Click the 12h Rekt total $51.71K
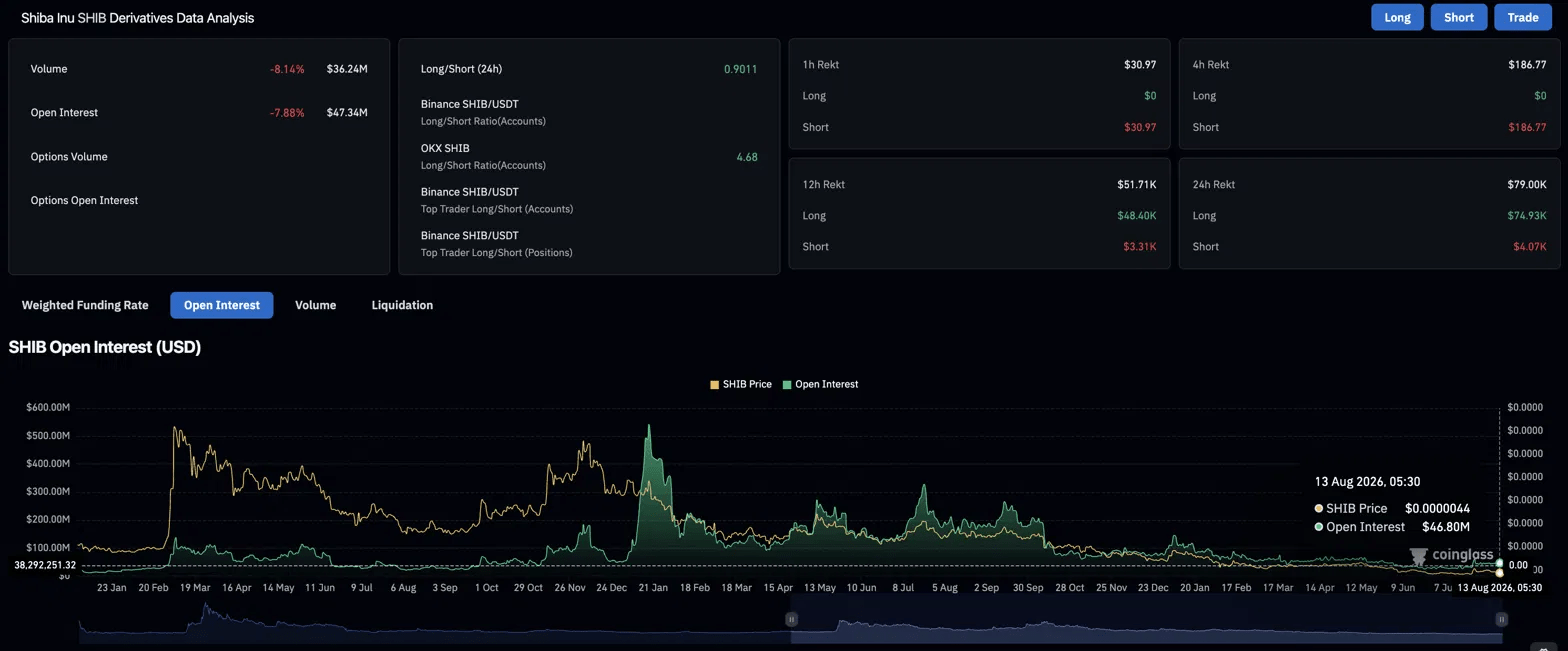Screen dimensions: 1568x651 tap(1137, 185)
